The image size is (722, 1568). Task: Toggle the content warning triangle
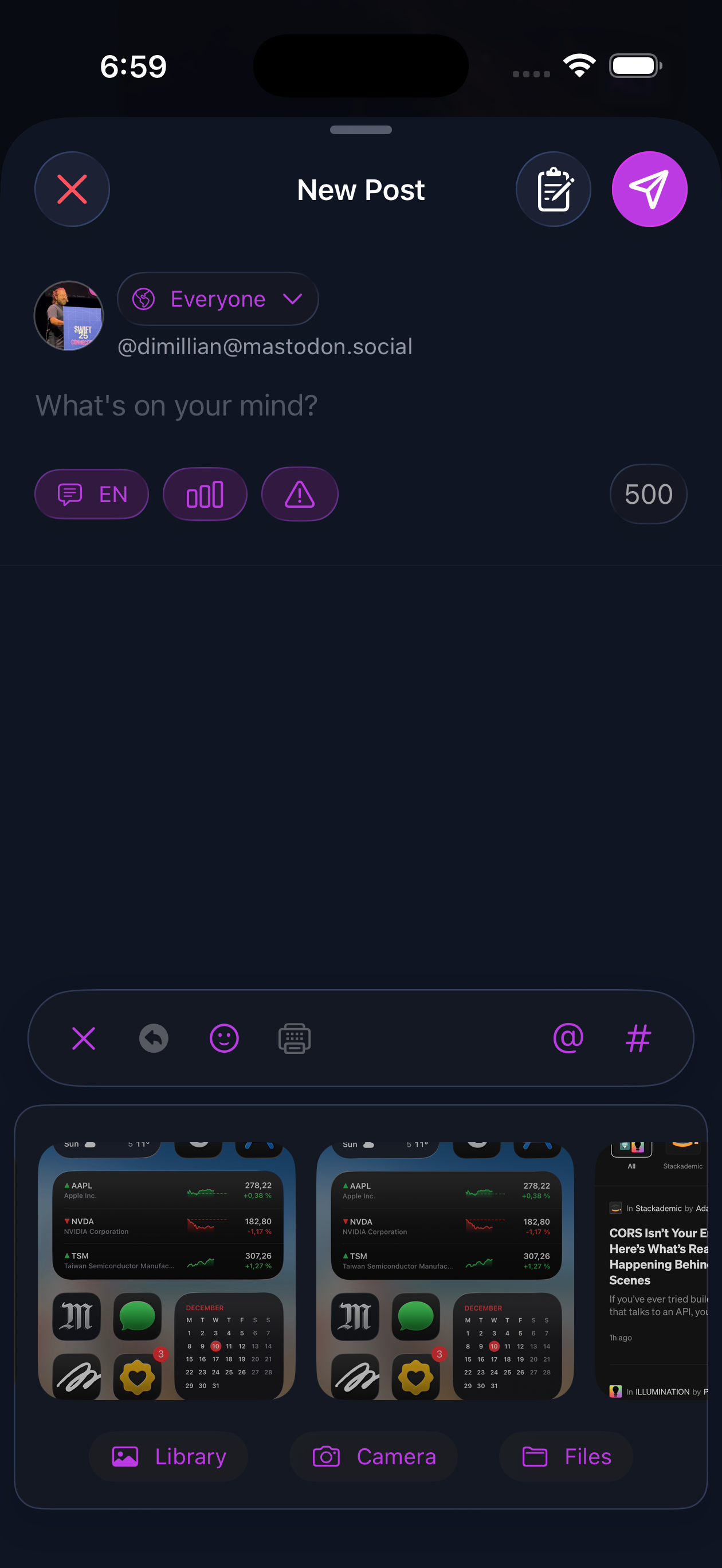[x=300, y=494]
